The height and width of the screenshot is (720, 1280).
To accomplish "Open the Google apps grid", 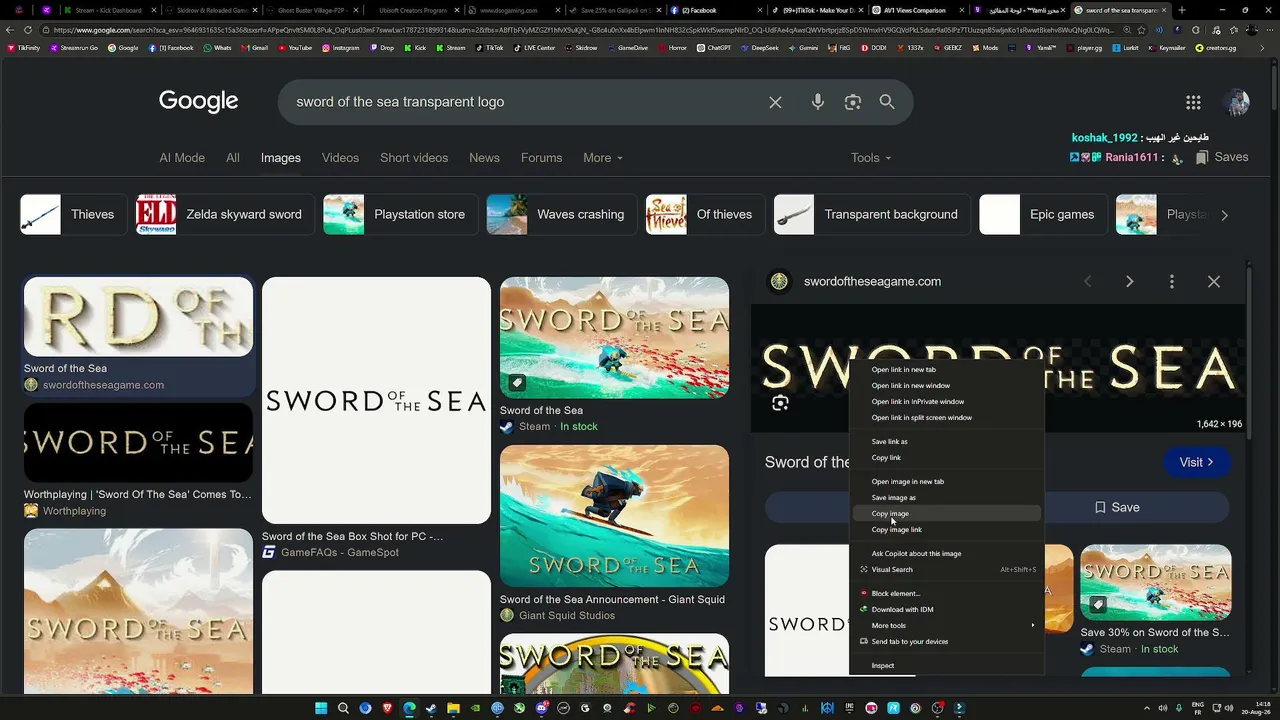I will point(1193,102).
